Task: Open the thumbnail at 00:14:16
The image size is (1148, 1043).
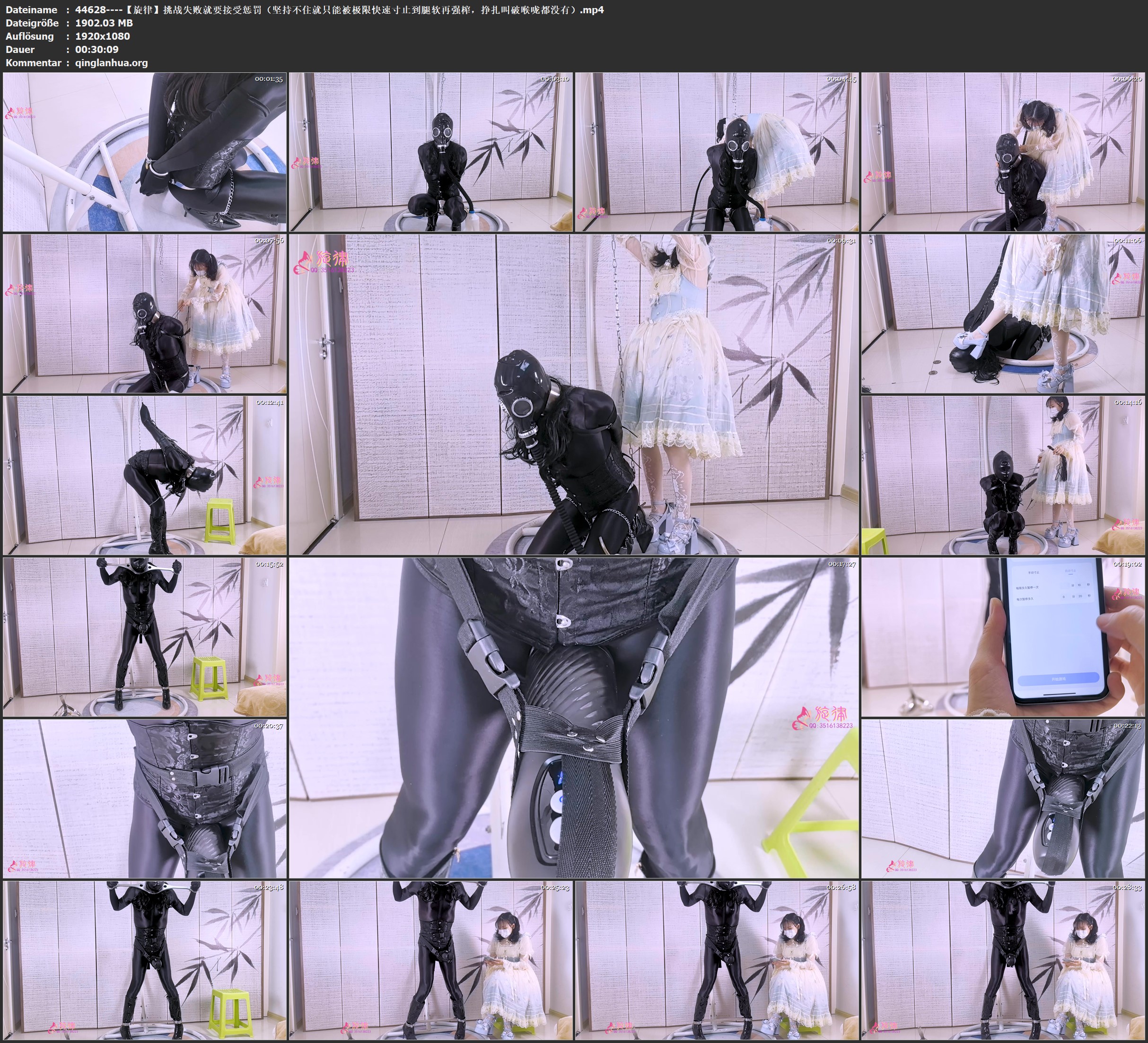Action: 1003,475
